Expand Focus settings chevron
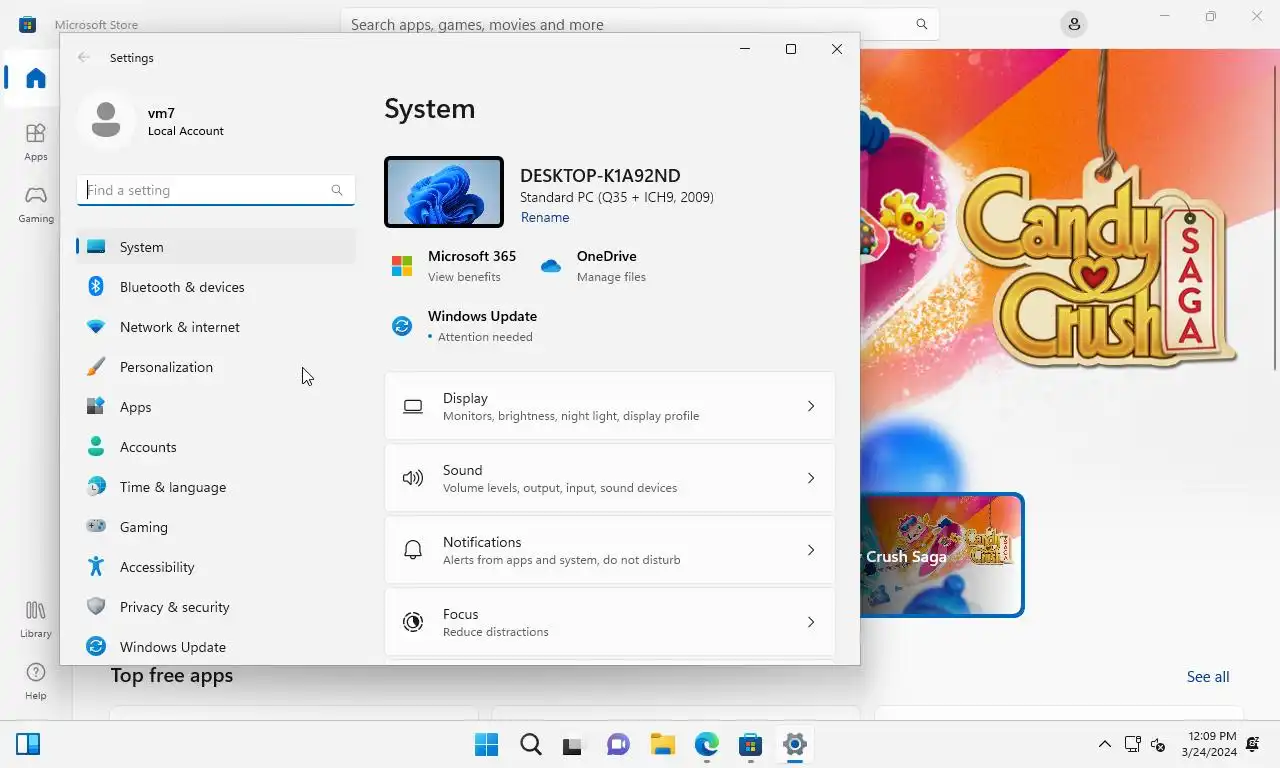The width and height of the screenshot is (1280, 768). pos(811,622)
